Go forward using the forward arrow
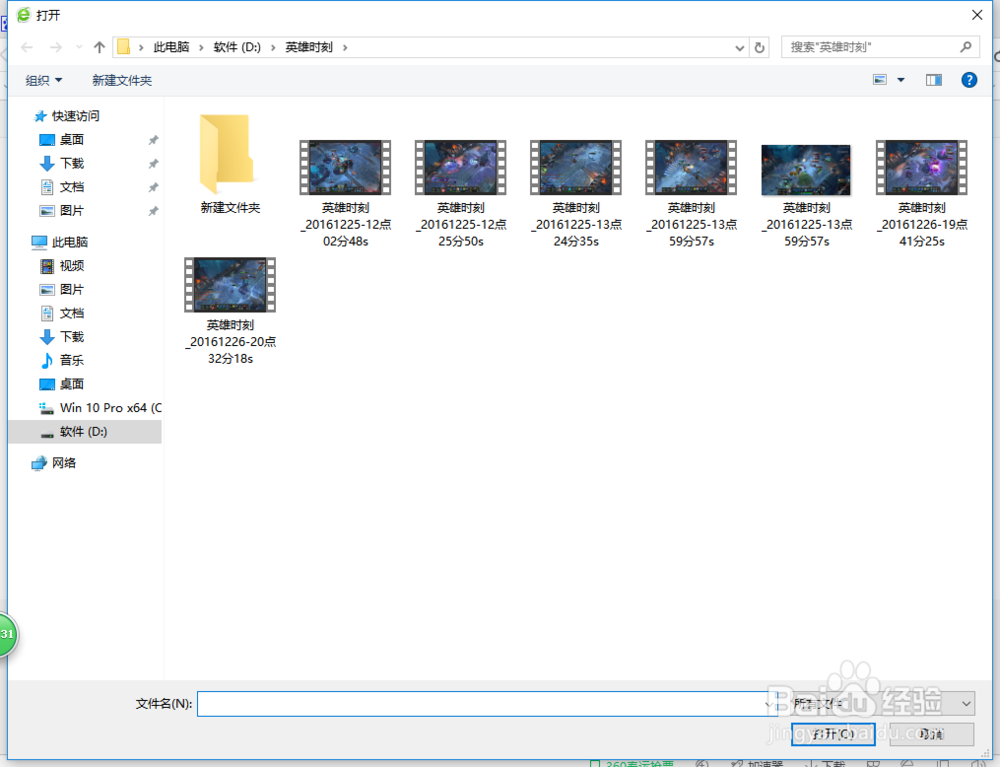1000x767 pixels. click(x=56, y=47)
